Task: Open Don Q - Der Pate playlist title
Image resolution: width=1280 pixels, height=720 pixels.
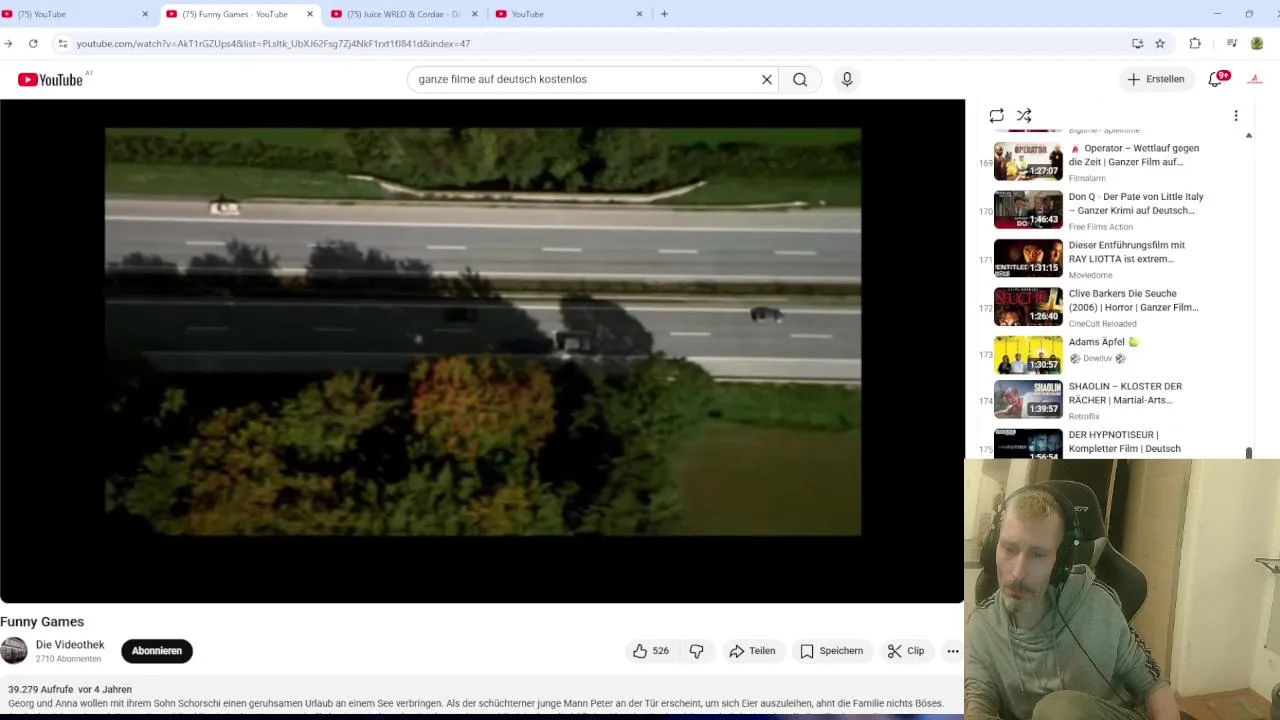Action: tap(1136, 203)
